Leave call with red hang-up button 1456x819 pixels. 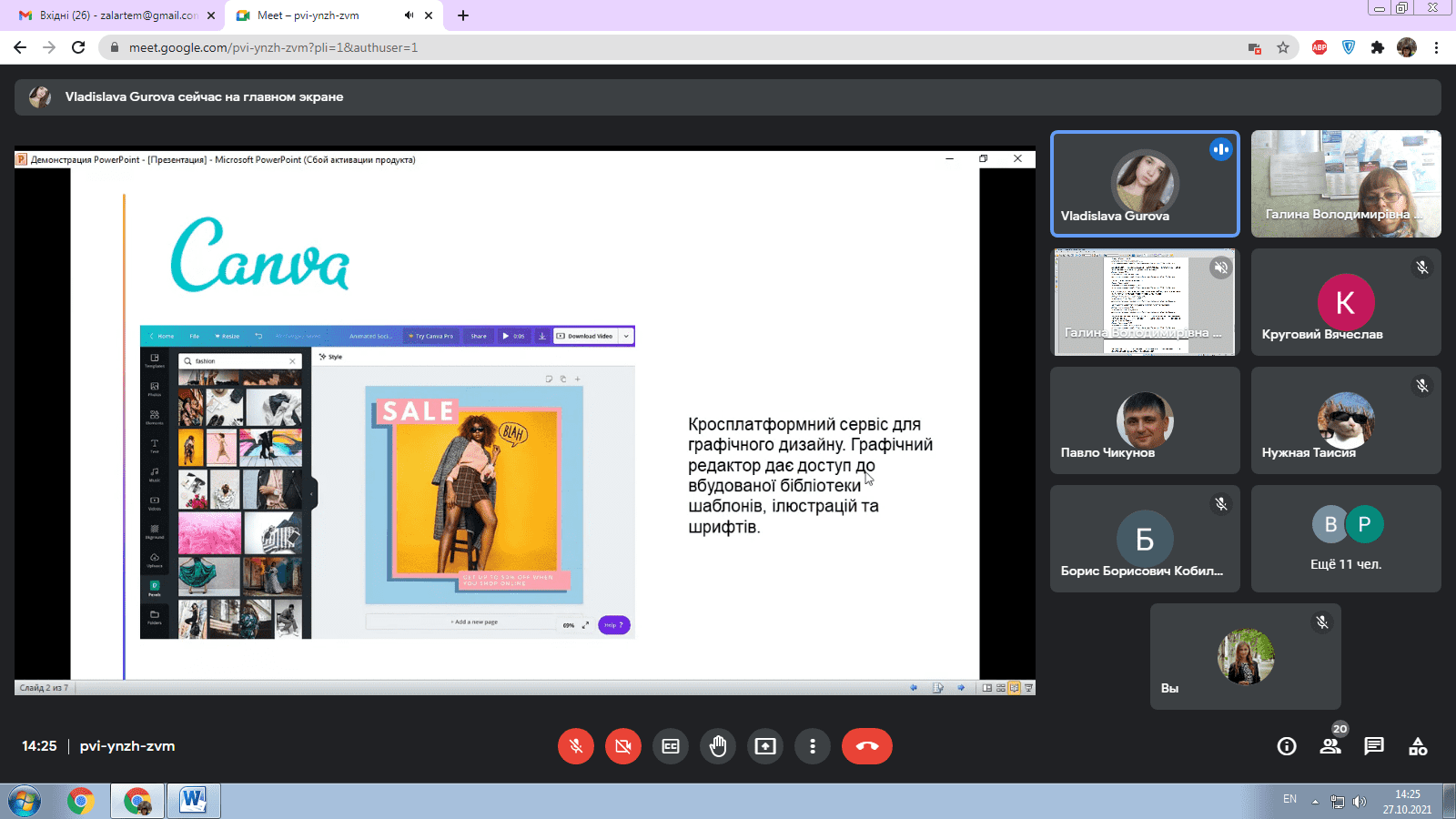[867, 746]
